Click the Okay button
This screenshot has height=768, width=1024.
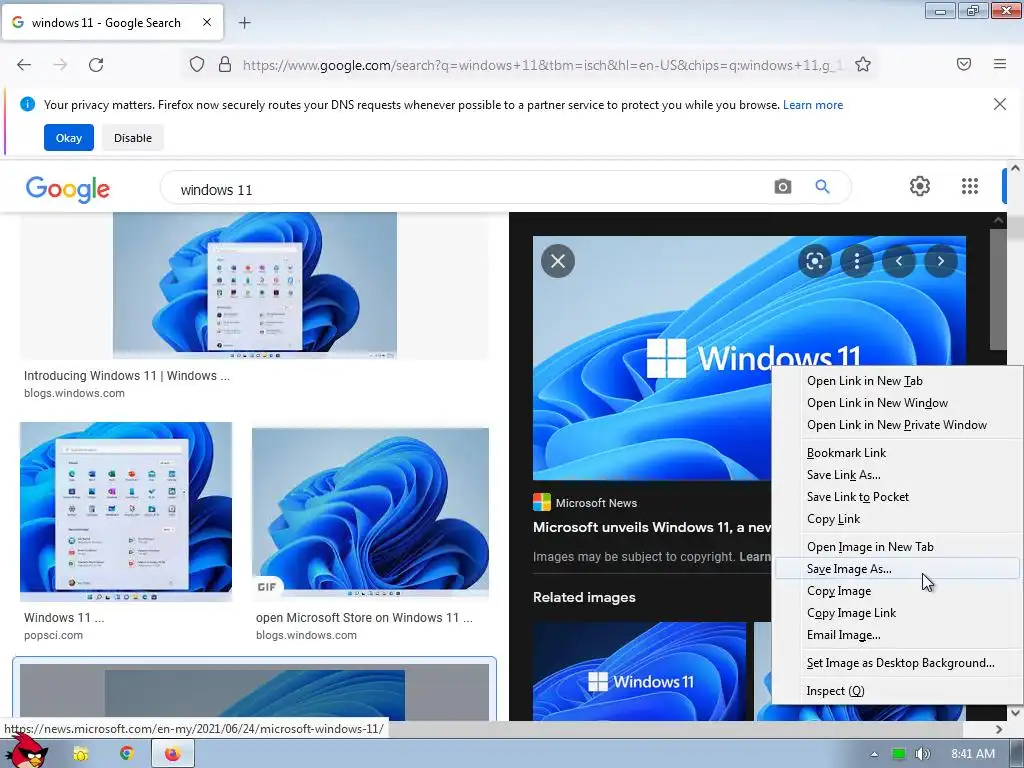[x=69, y=138]
